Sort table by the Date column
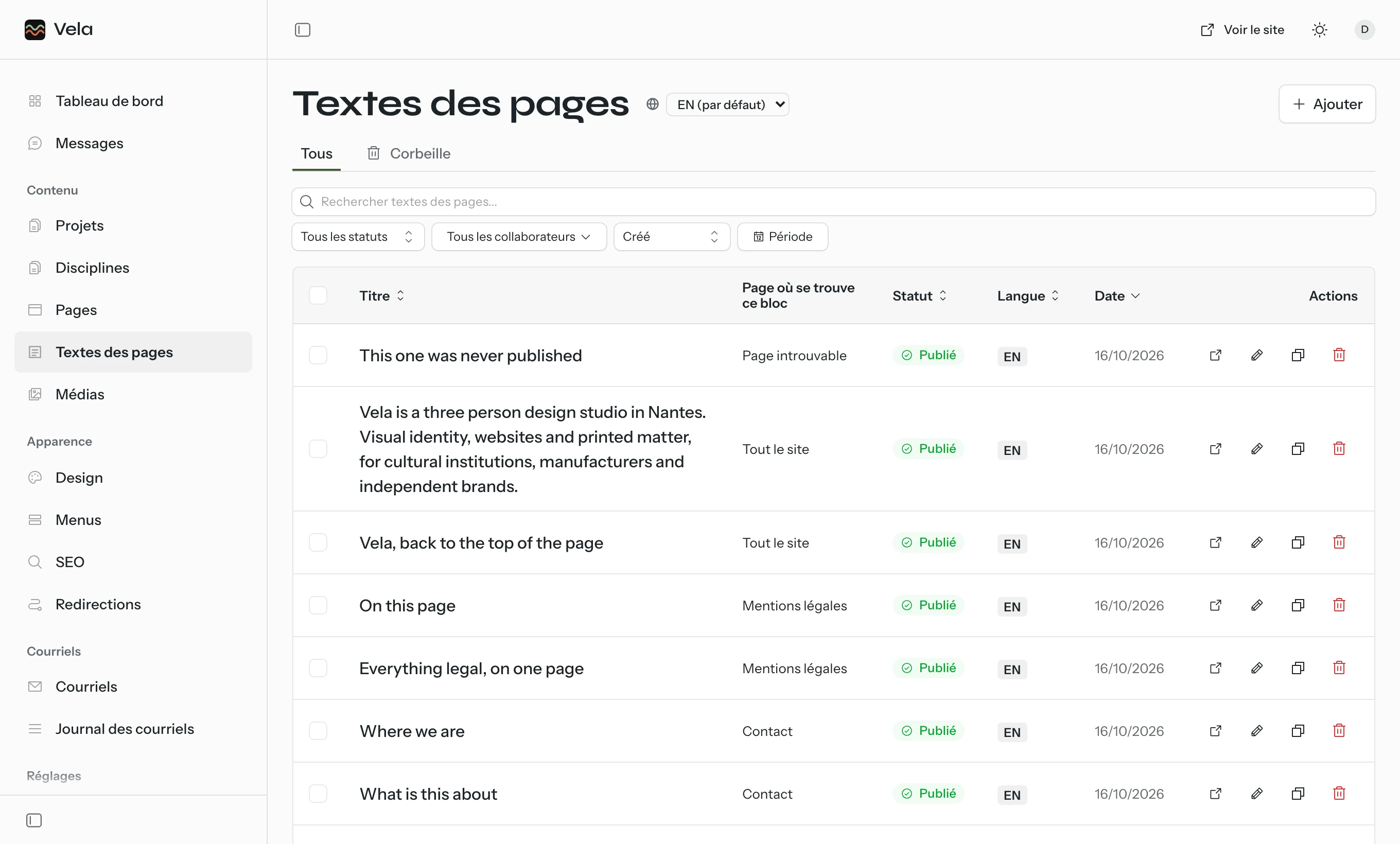The height and width of the screenshot is (844, 1400). 1117,295
